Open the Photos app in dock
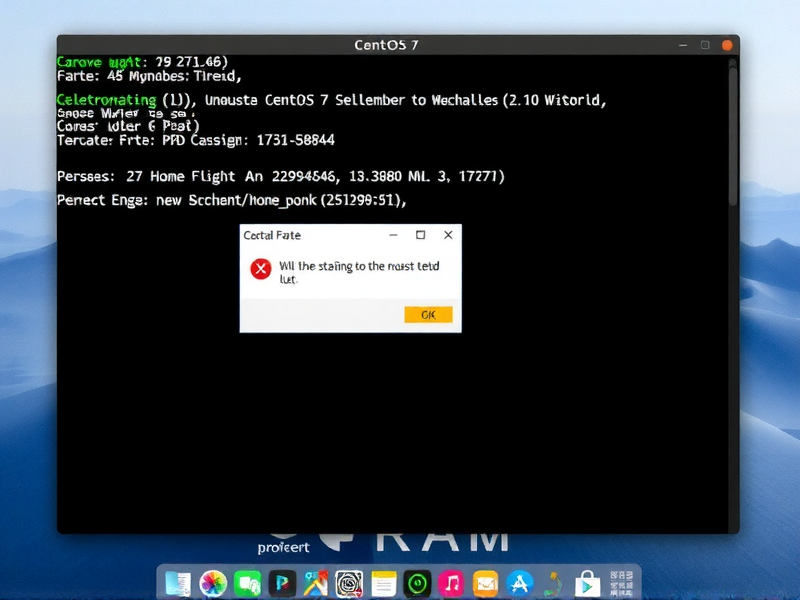This screenshot has height=600, width=800. click(213, 583)
